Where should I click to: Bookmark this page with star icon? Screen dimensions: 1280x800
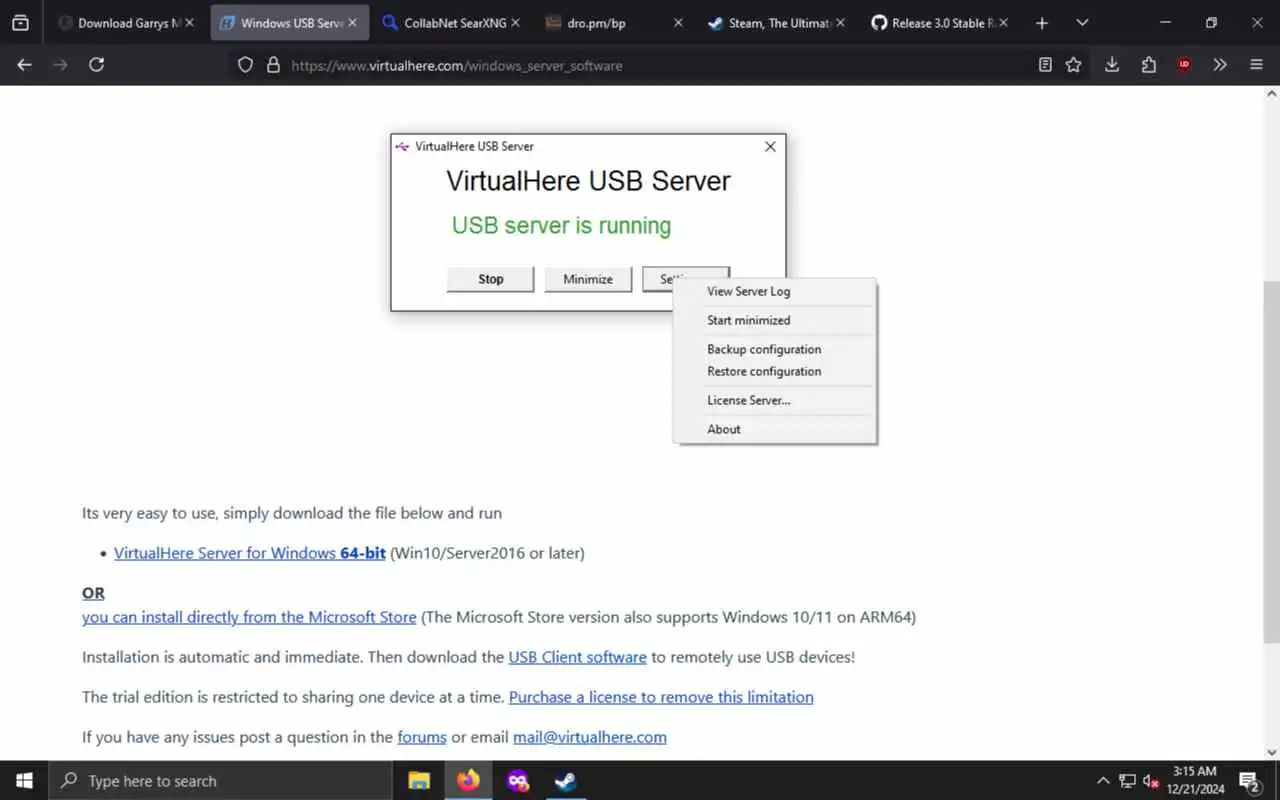click(x=1073, y=65)
